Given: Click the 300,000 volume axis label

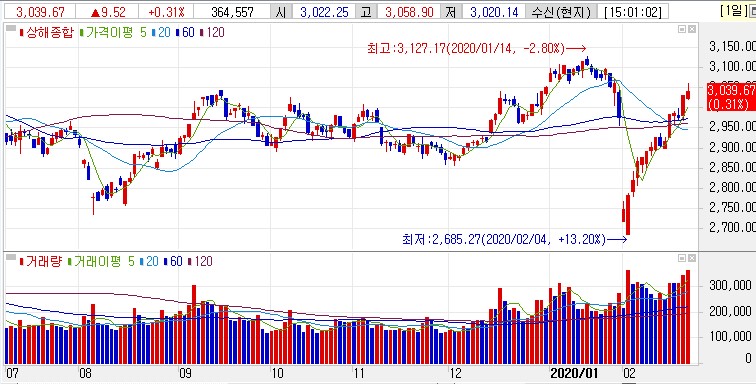Looking at the screenshot, I should point(730,286).
